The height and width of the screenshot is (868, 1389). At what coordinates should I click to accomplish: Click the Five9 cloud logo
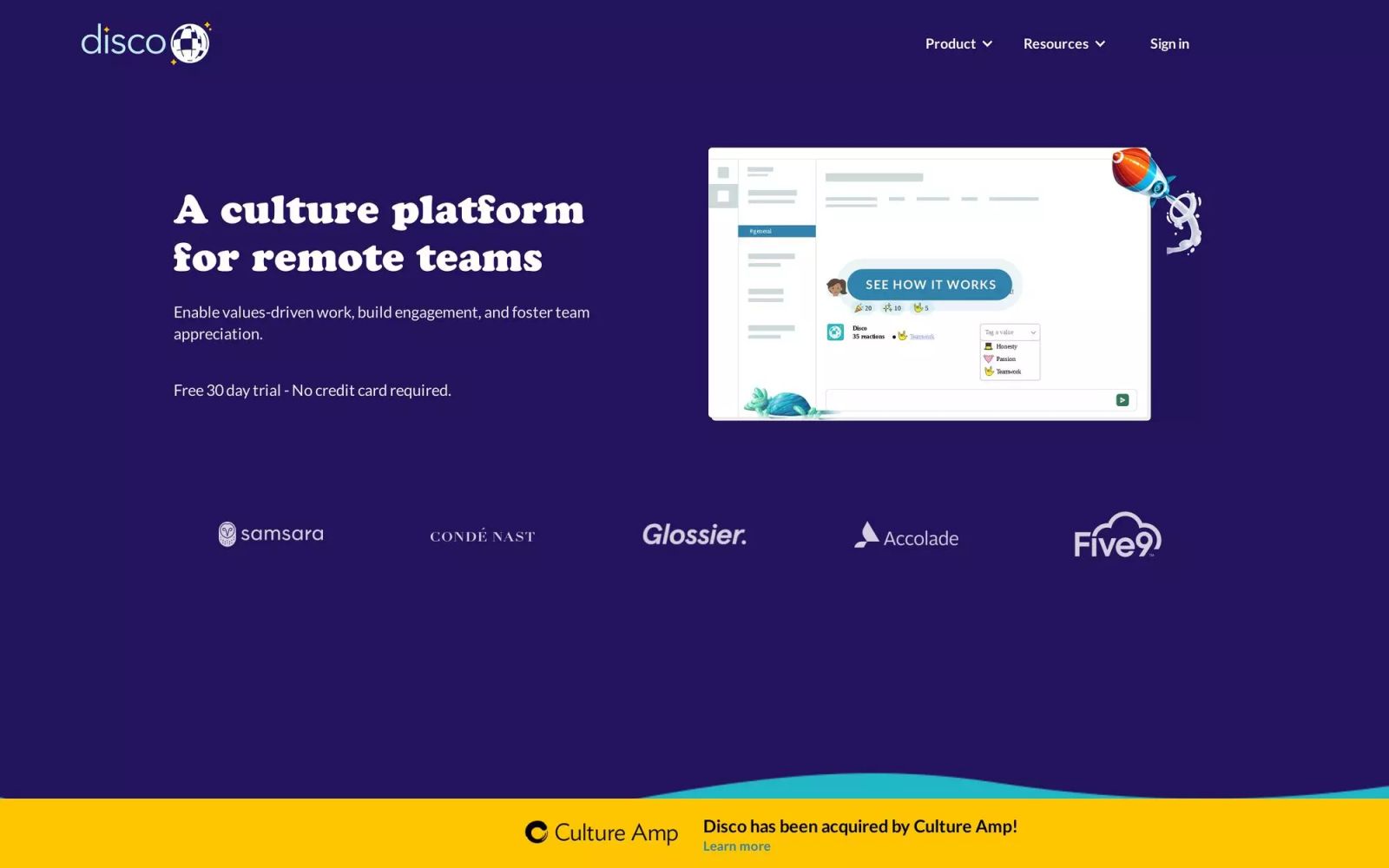point(1117,535)
